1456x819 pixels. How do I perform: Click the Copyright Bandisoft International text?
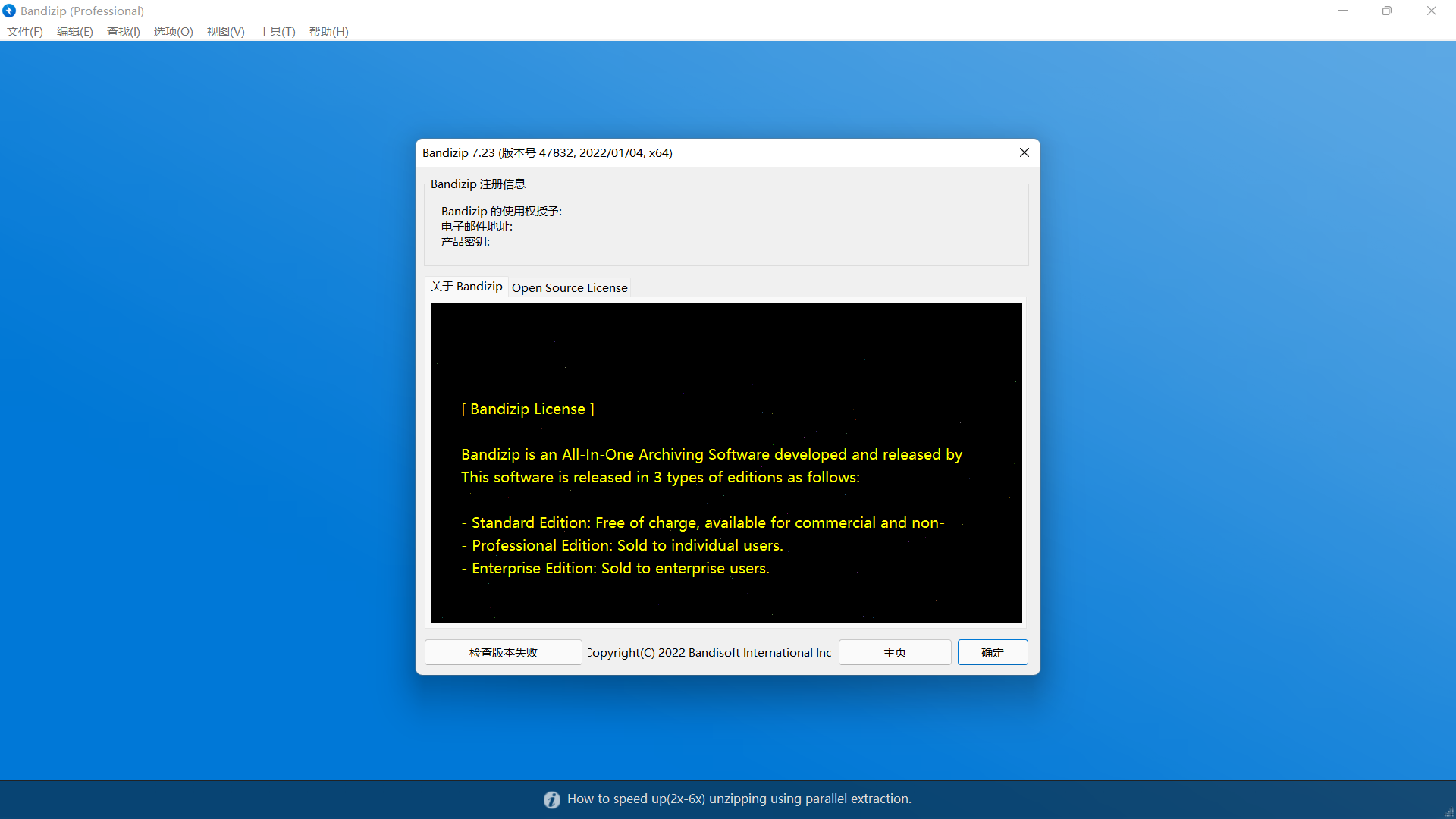[x=709, y=652]
